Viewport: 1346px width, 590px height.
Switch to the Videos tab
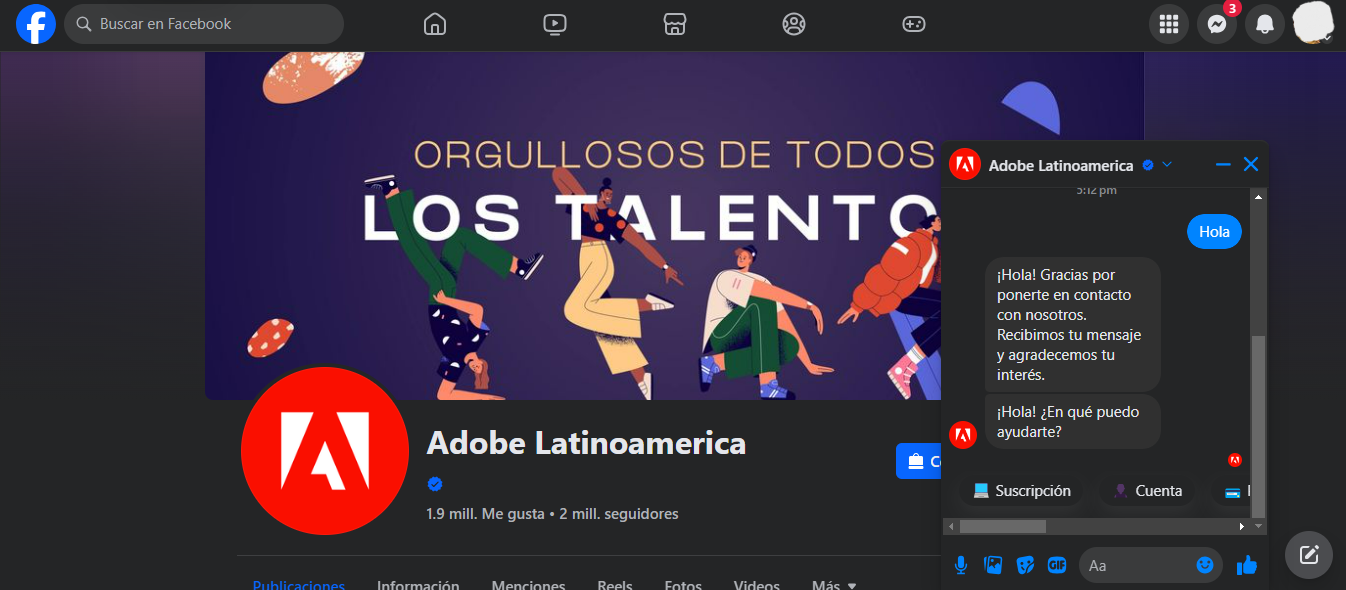pos(756,585)
